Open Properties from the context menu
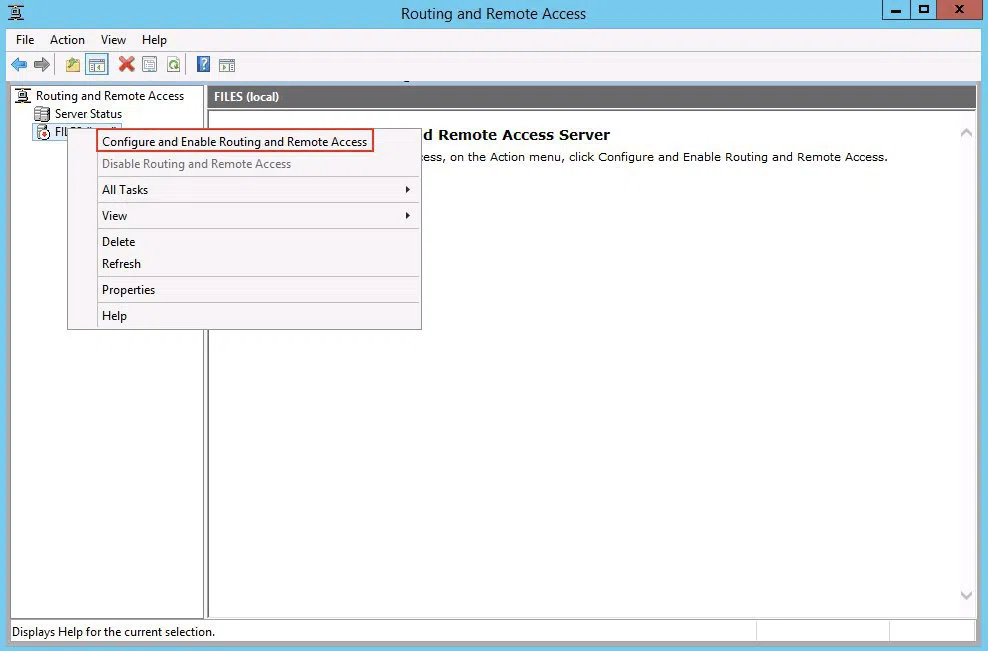988x651 pixels. [129, 290]
